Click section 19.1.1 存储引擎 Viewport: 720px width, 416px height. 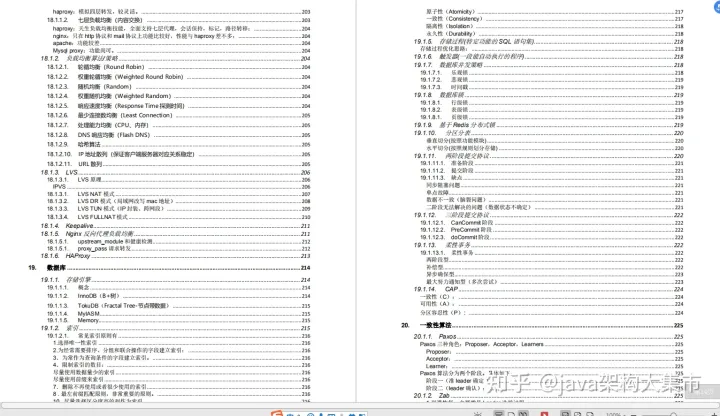point(175,280)
